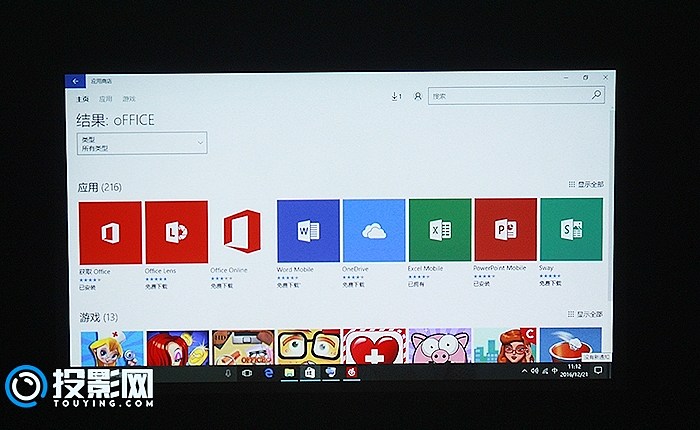Click the store window vertical scrollbar

(610, 203)
